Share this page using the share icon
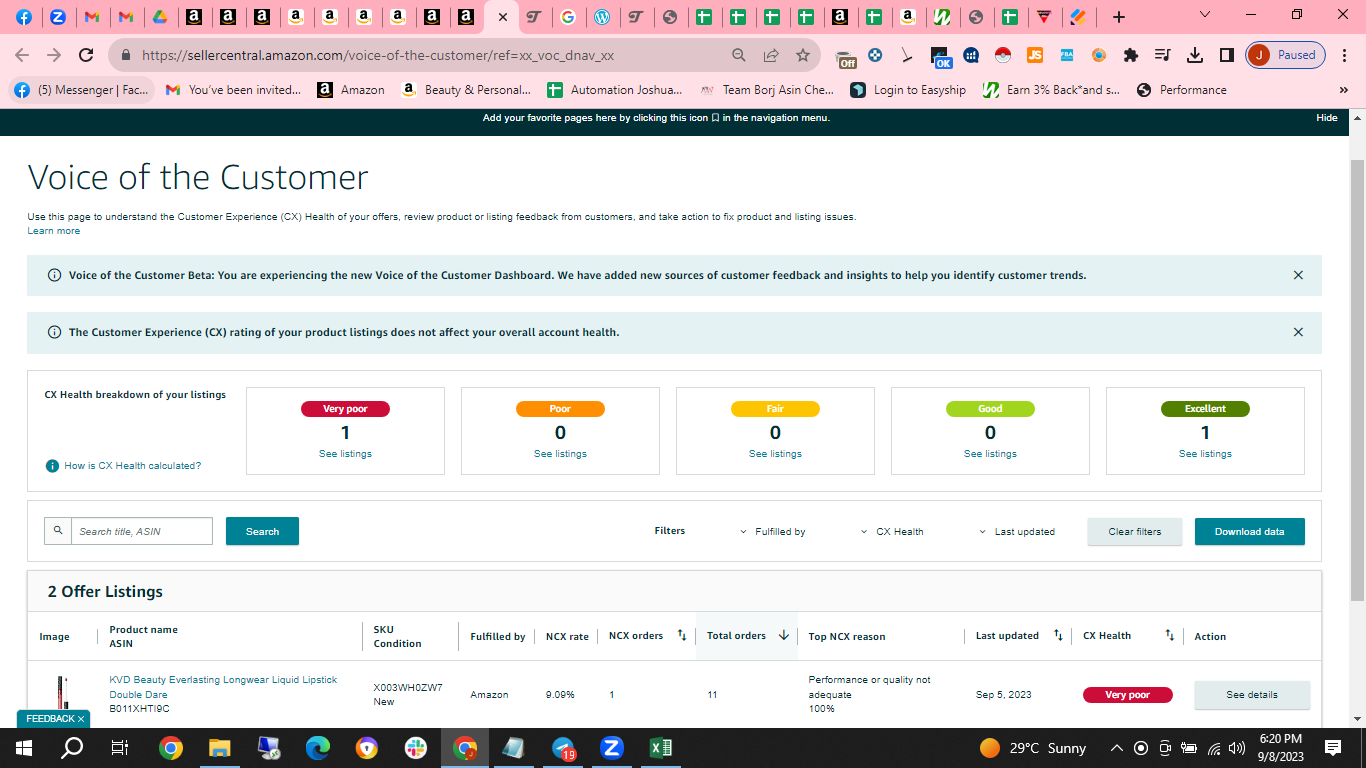This screenshot has width=1366, height=768. pos(771,56)
